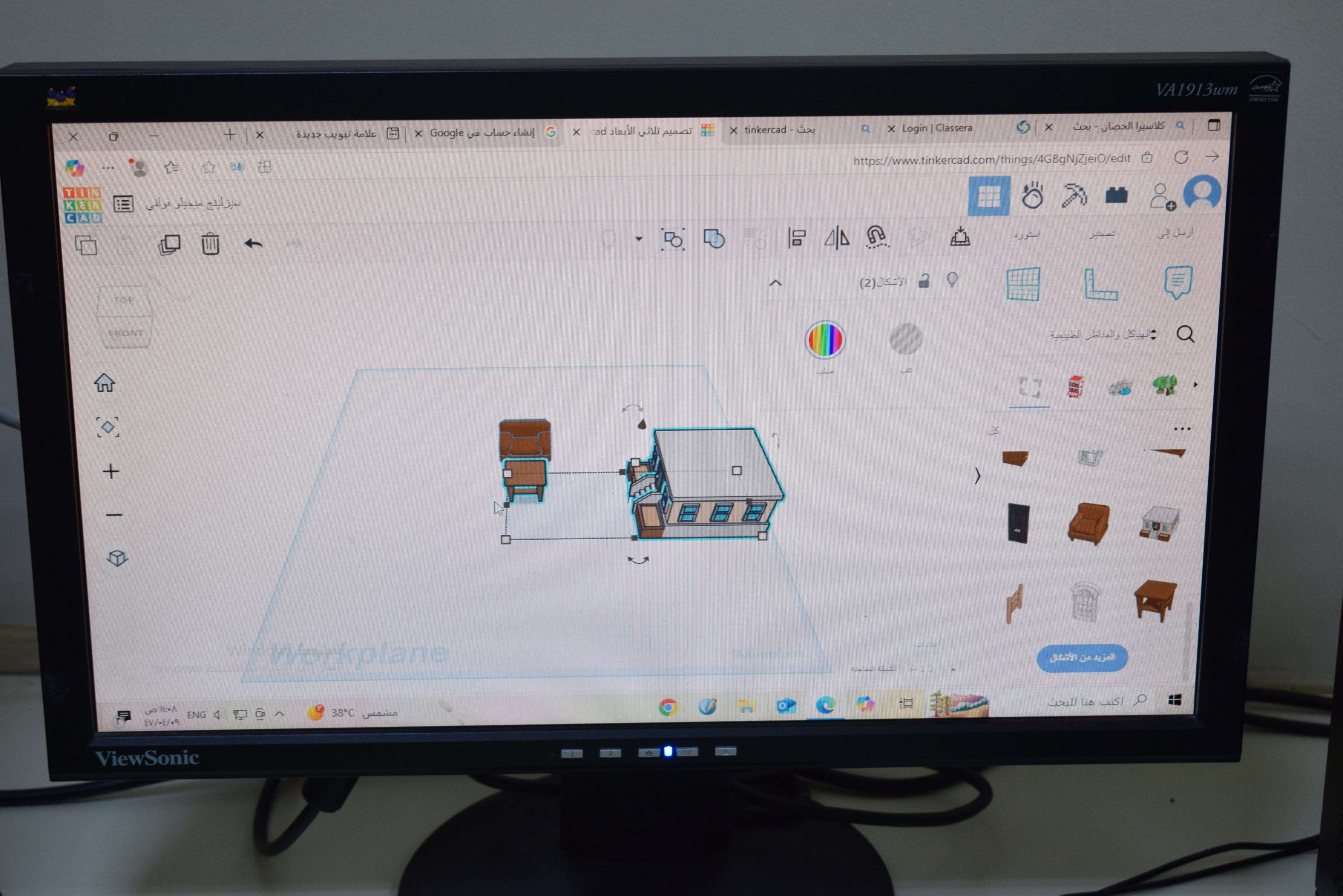This screenshot has width=1343, height=896.
Task: Click the undo arrow
Action: [254, 244]
